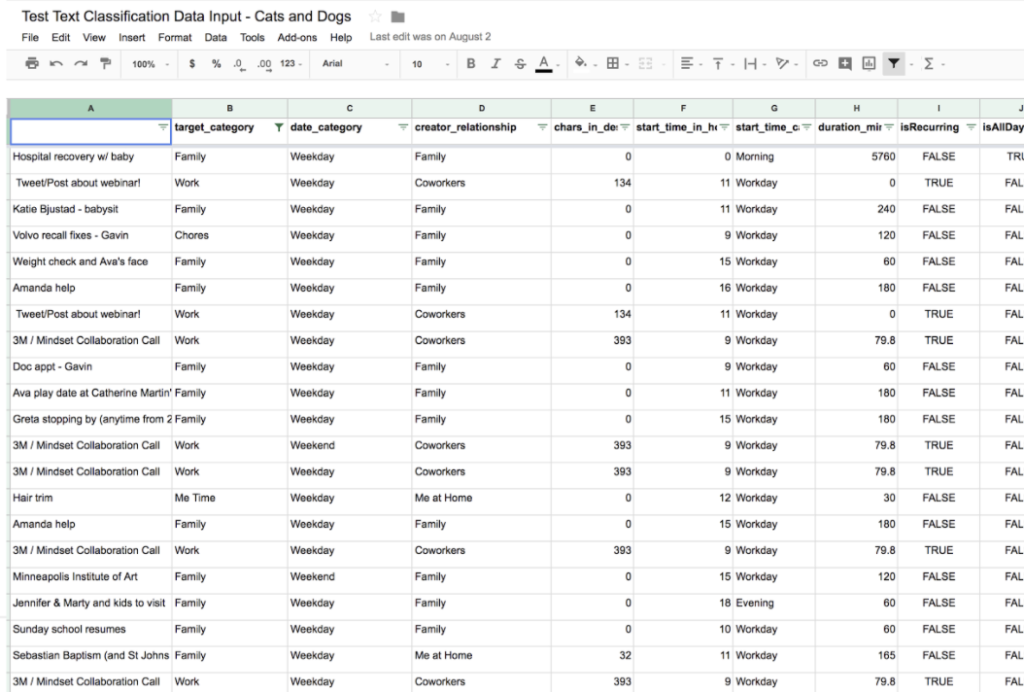The image size is (1024, 692).
Task: Open the Insert menu
Action: pyautogui.click(x=132, y=37)
